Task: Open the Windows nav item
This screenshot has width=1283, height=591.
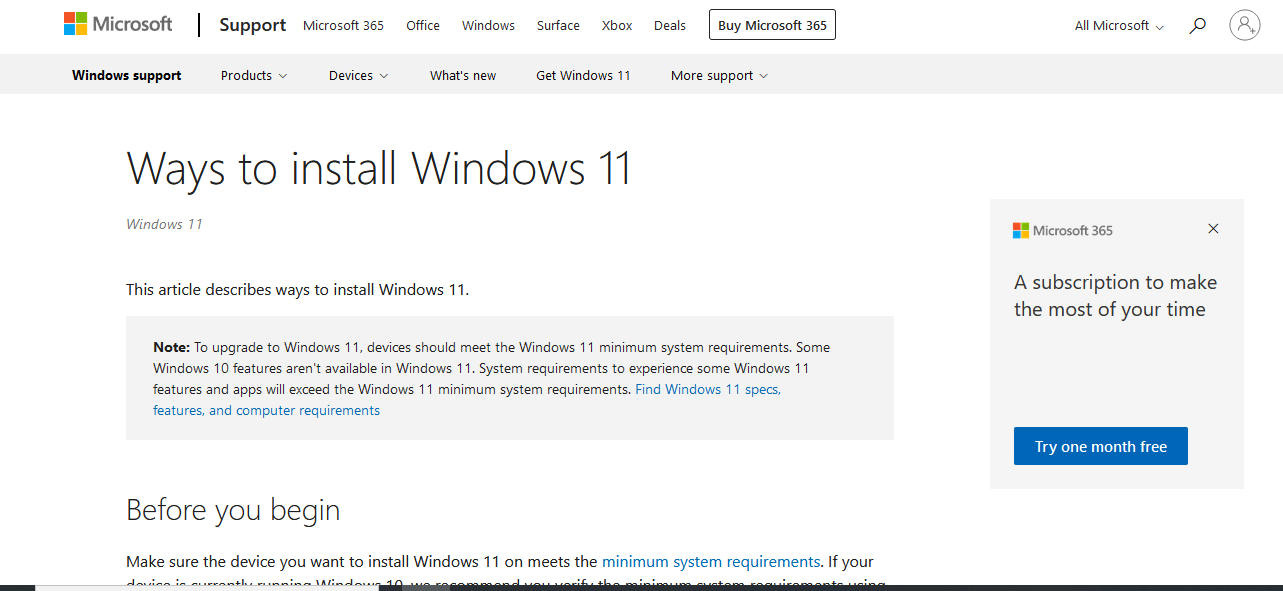Action: click(488, 26)
